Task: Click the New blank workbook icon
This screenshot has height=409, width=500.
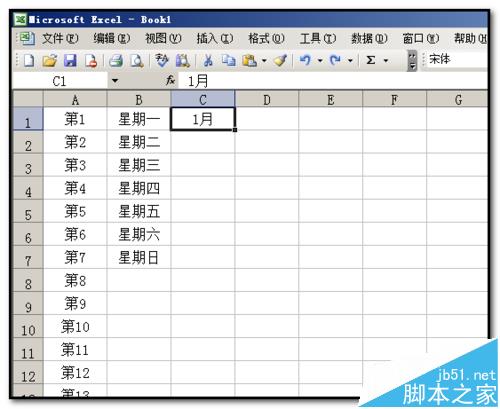Action: coord(29,61)
